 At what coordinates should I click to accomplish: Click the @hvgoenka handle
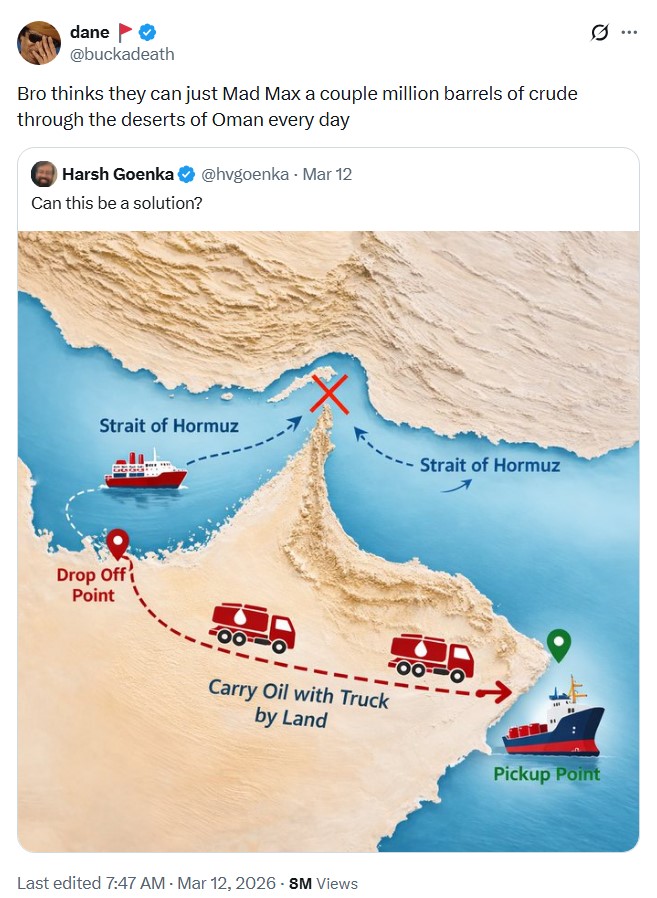245,175
